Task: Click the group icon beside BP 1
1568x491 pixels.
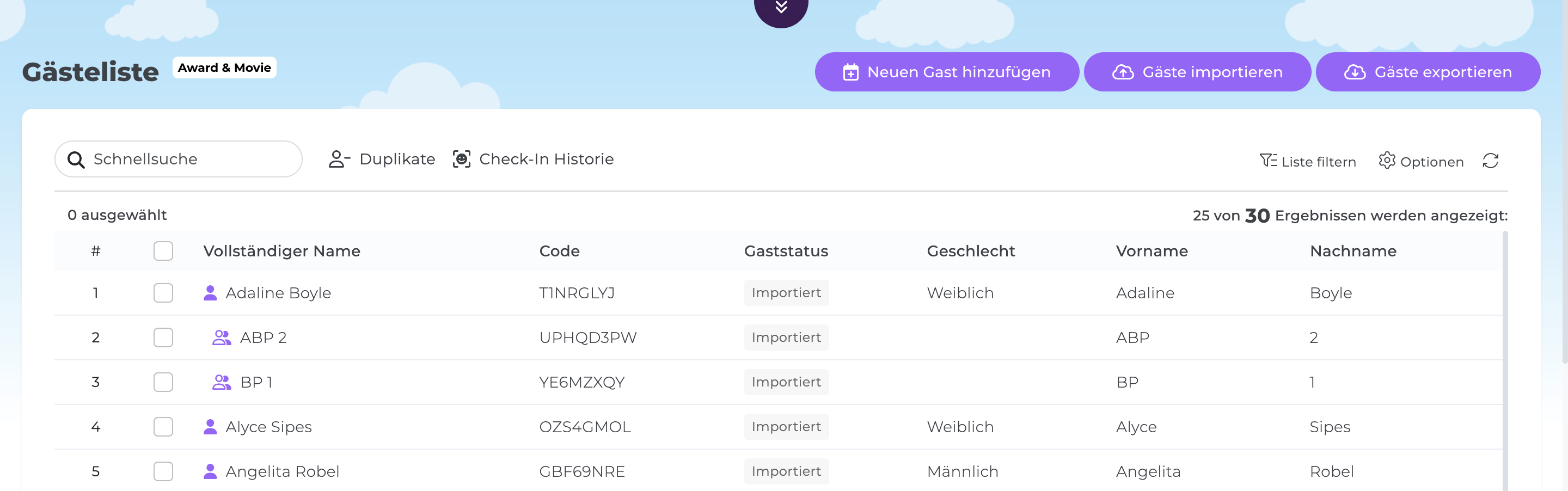Action: pos(222,382)
